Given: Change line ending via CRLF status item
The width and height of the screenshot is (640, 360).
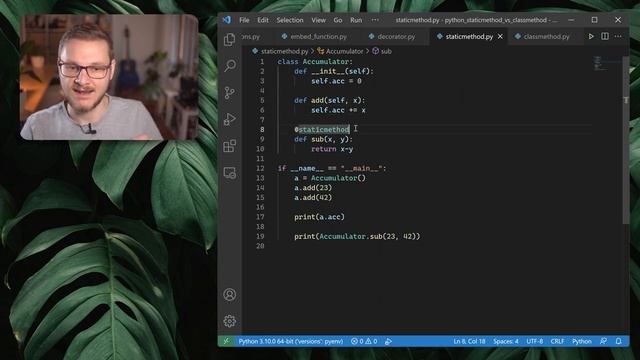Looking at the screenshot, I should (557, 341).
